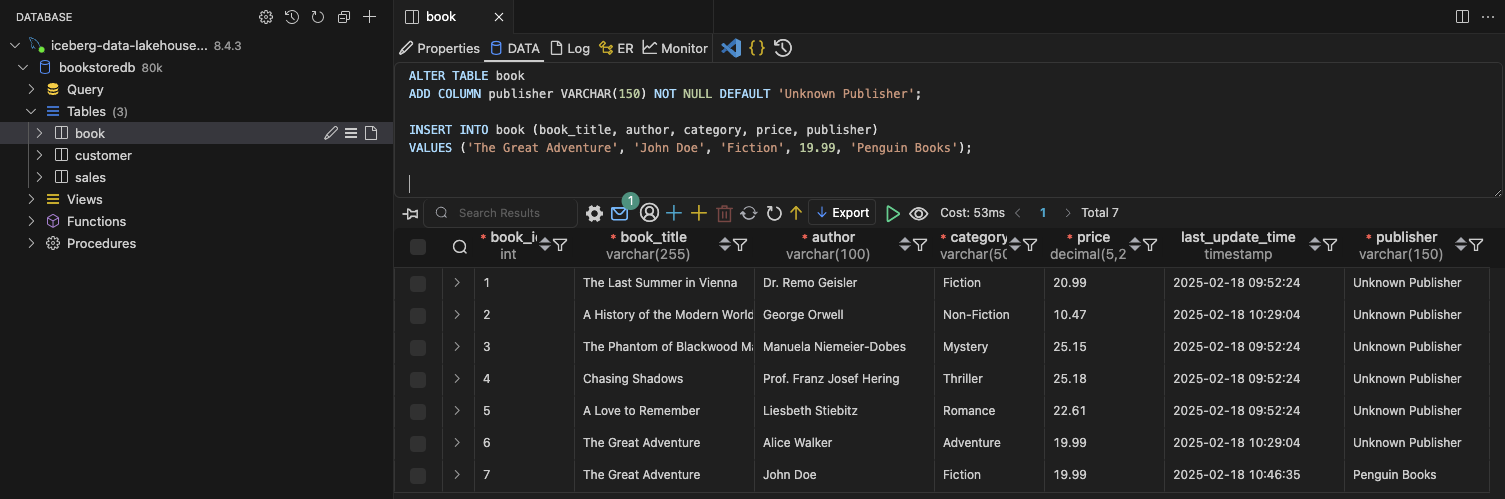Open history clock icon in DATABASE panel
The image size is (1505, 499).
tap(292, 17)
